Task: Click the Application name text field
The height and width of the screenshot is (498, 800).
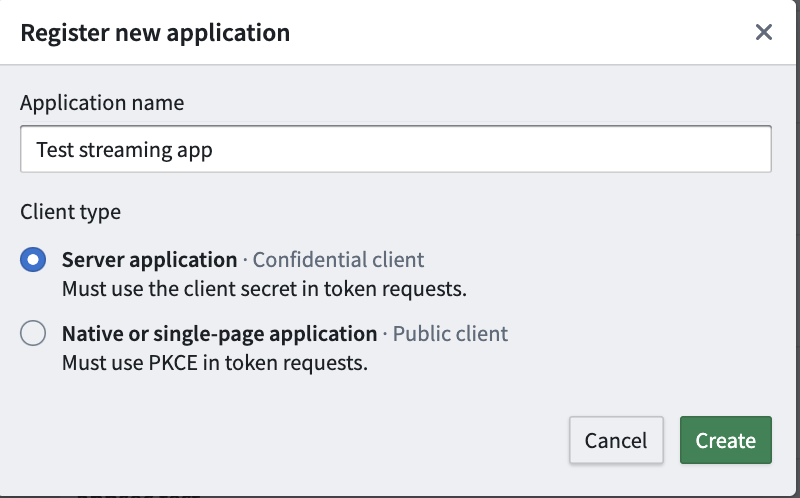Action: tap(395, 150)
